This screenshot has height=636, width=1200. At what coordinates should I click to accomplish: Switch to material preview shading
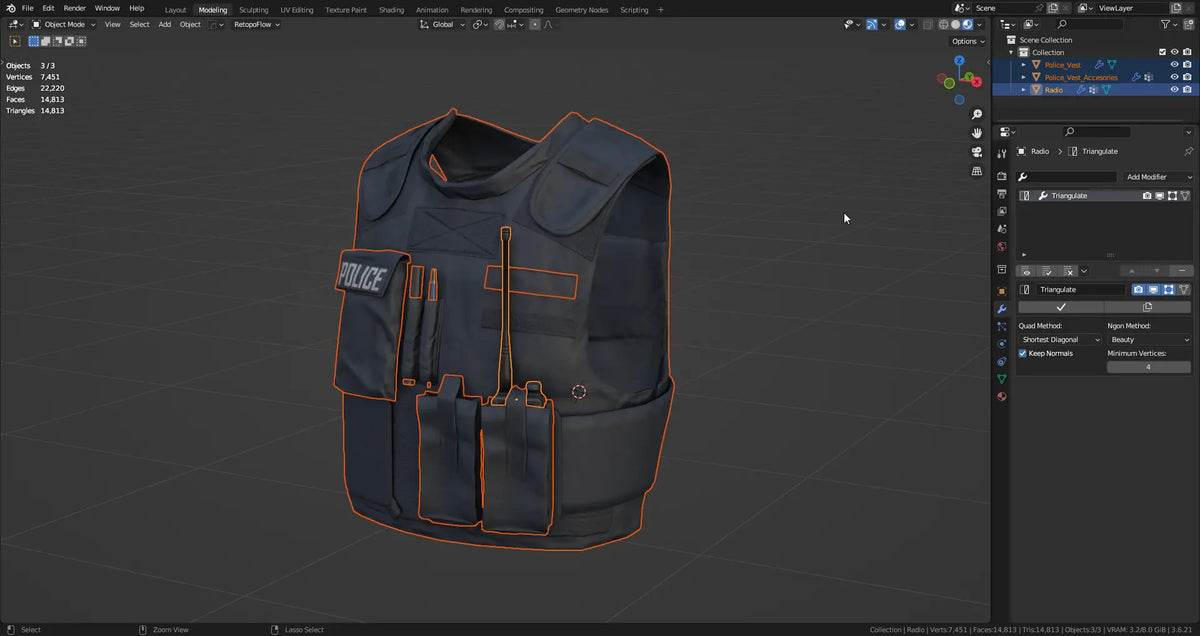tap(967, 24)
